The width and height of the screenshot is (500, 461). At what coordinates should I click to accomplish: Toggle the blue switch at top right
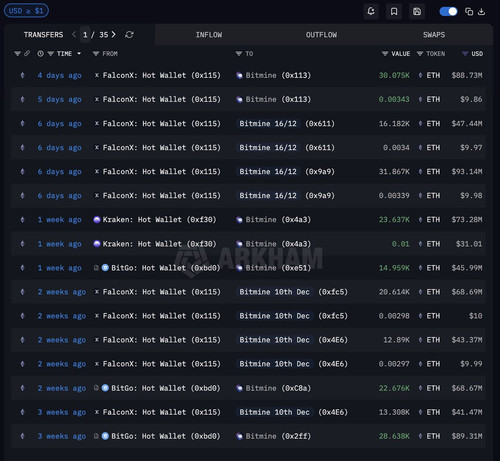coord(448,12)
